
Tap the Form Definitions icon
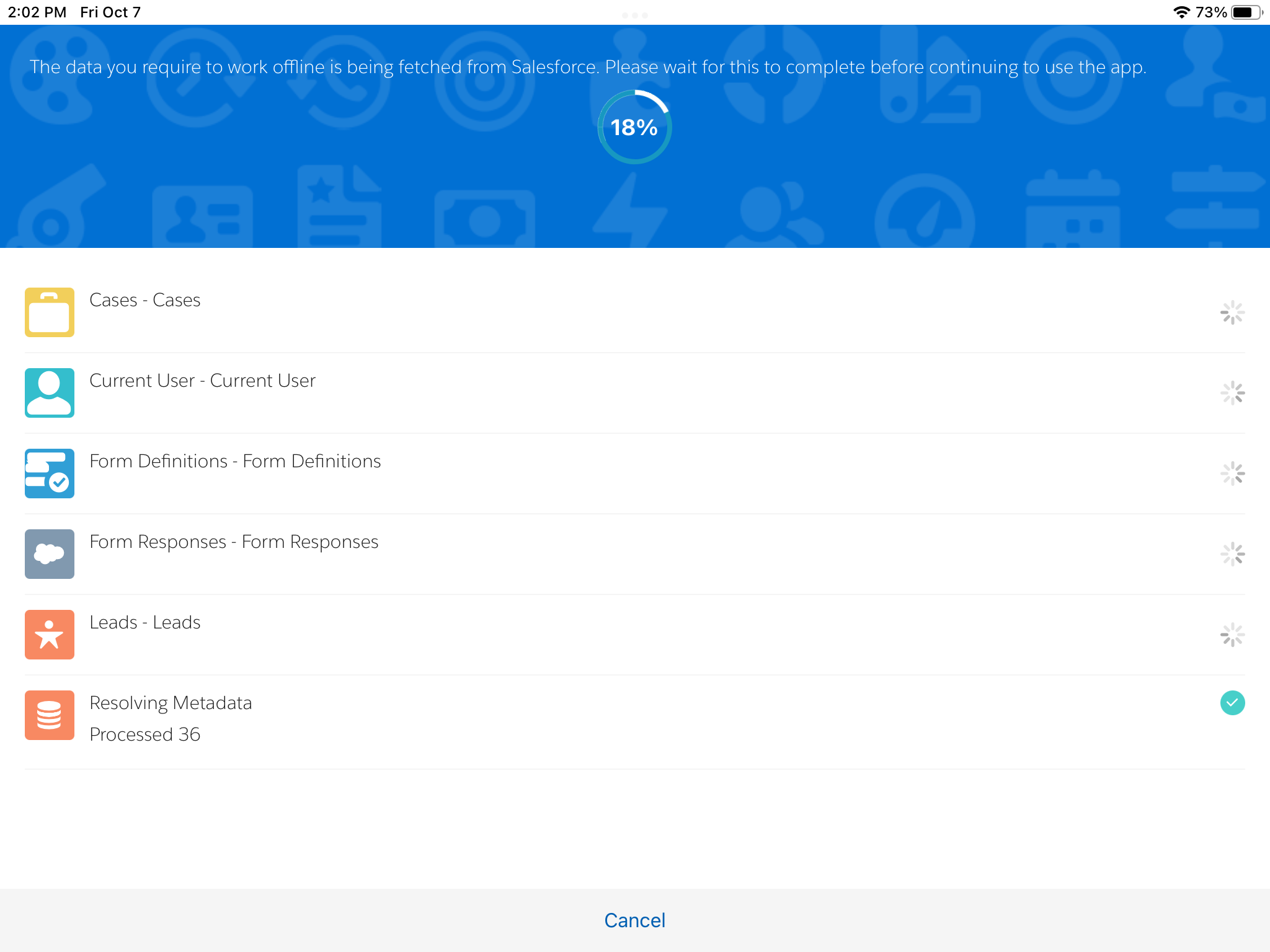(50, 474)
